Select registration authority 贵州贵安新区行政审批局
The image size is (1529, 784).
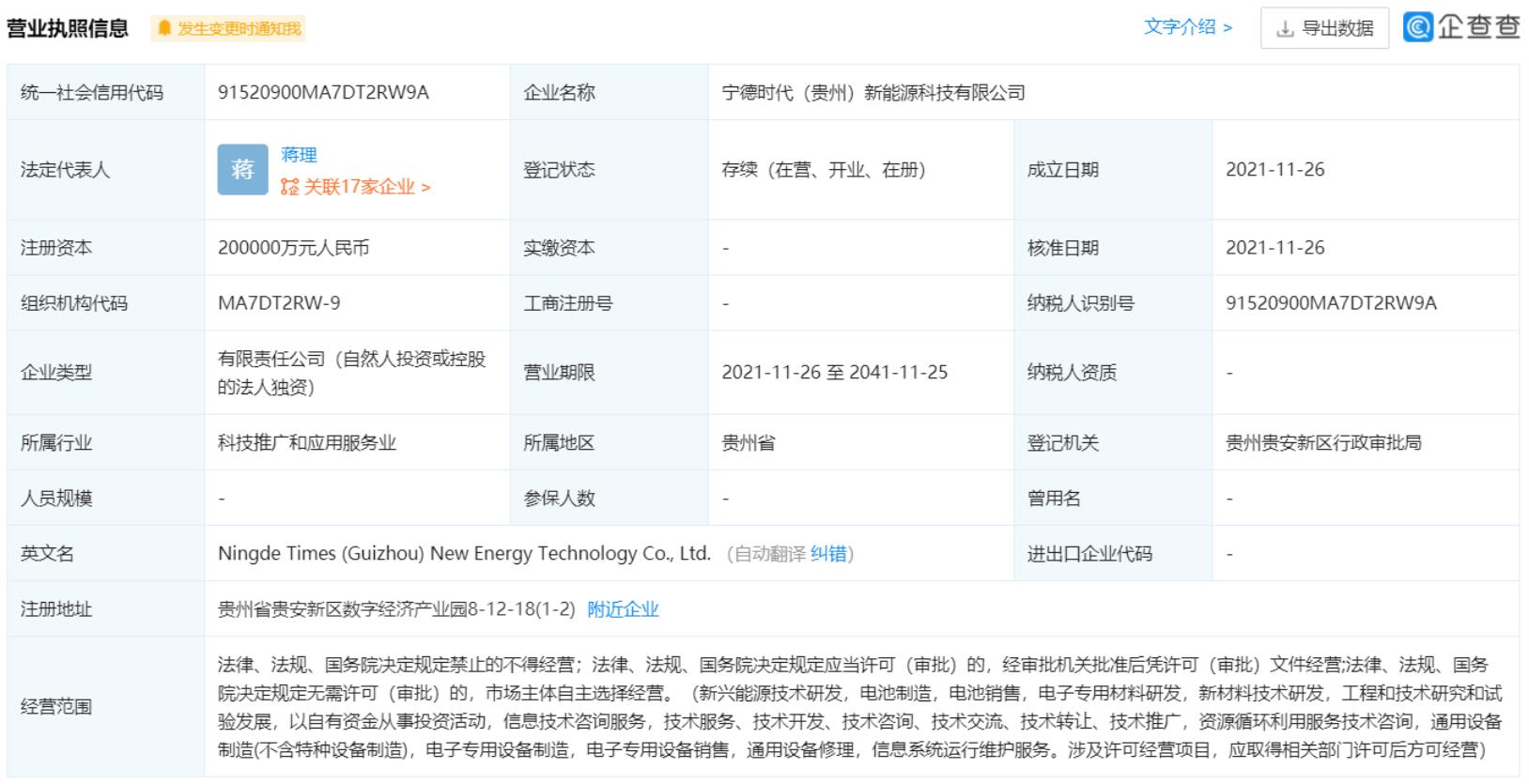1323,442
